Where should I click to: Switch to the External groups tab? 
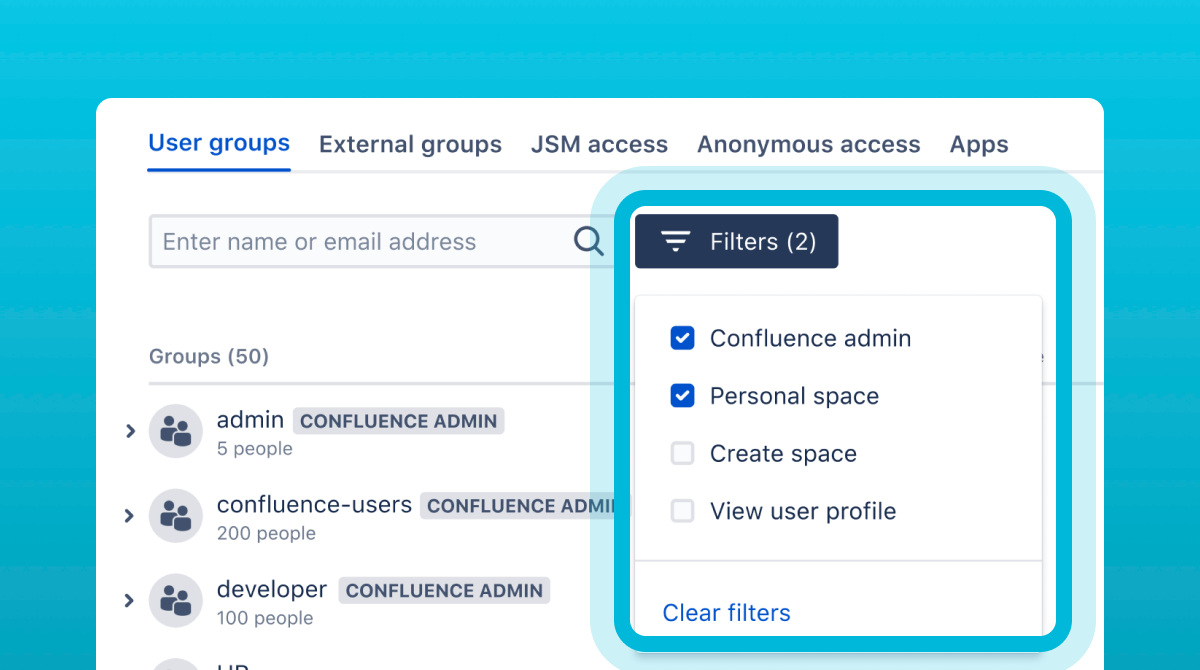point(410,144)
